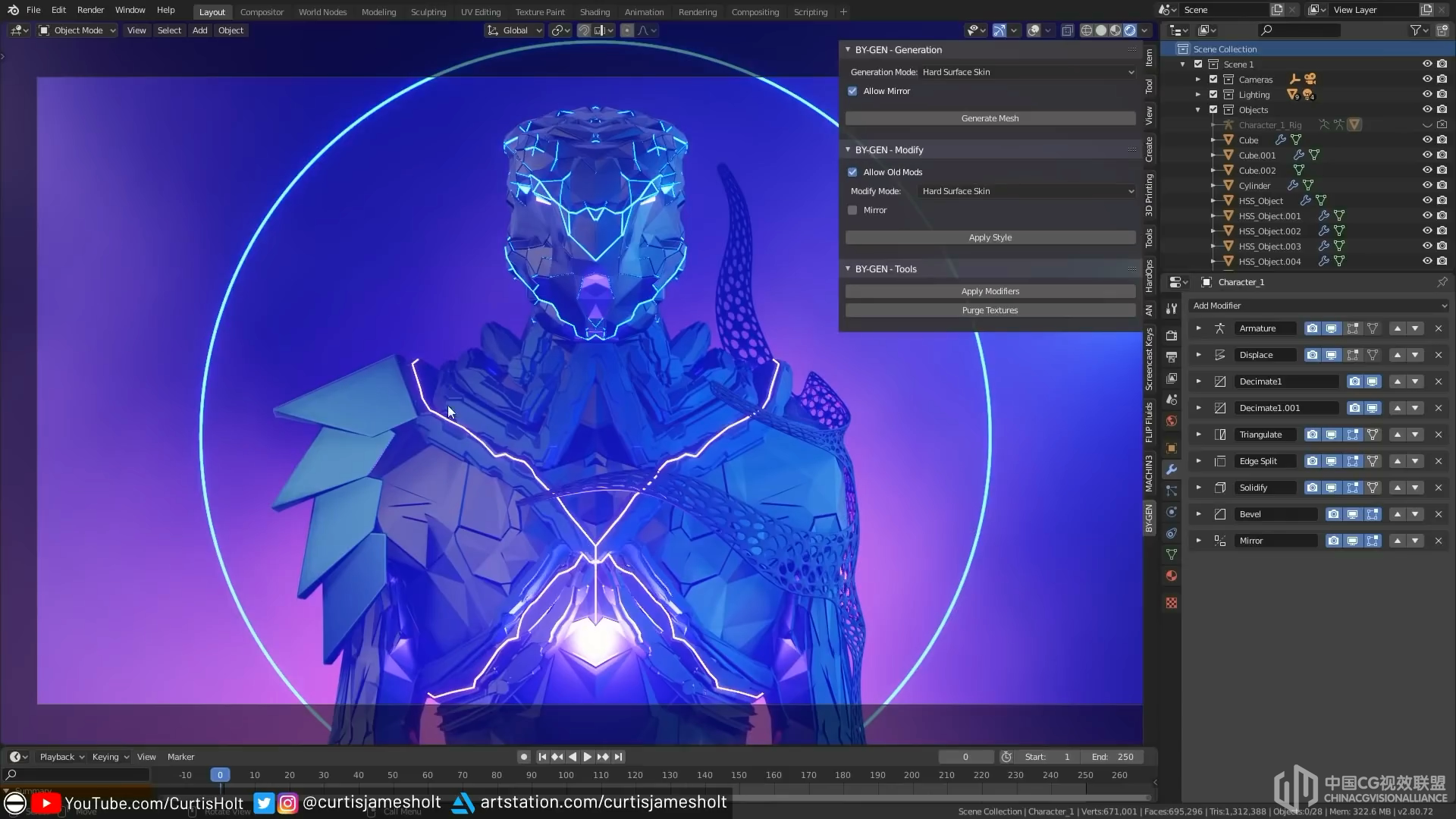The image size is (1456, 819).
Task: Expand the Cameras collection in outliner
Action: pyautogui.click(x=1198, y=79)
